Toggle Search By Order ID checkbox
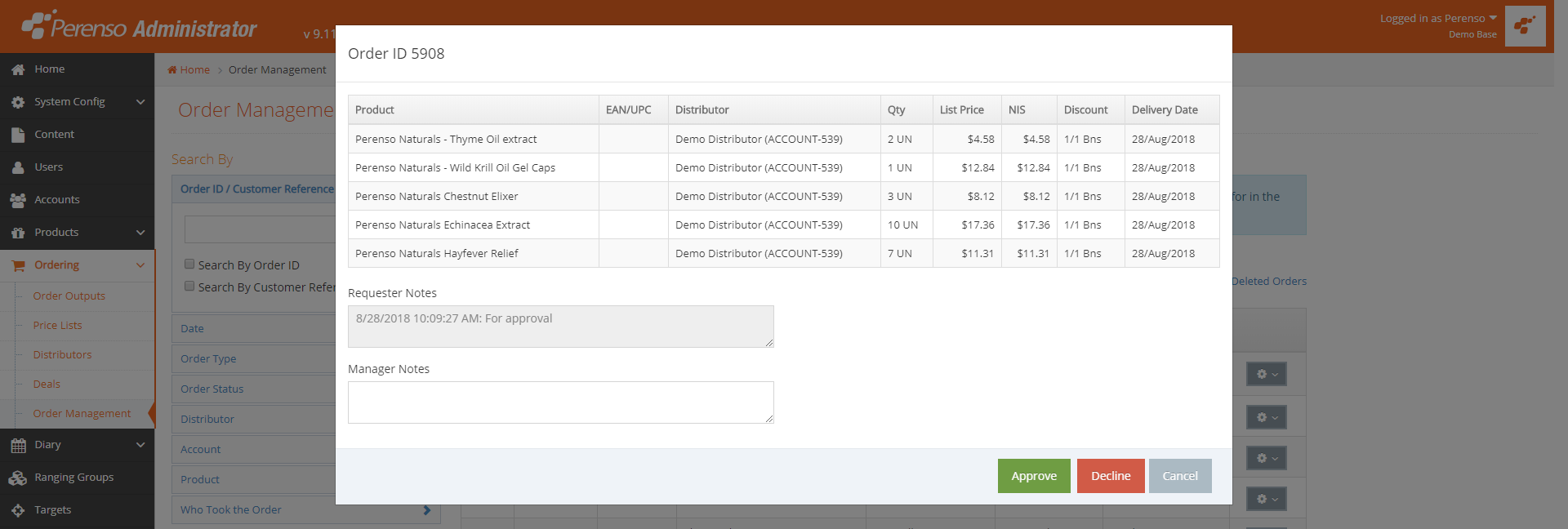This screenshot has height=529, width=1568. click(x=189, y=264)
